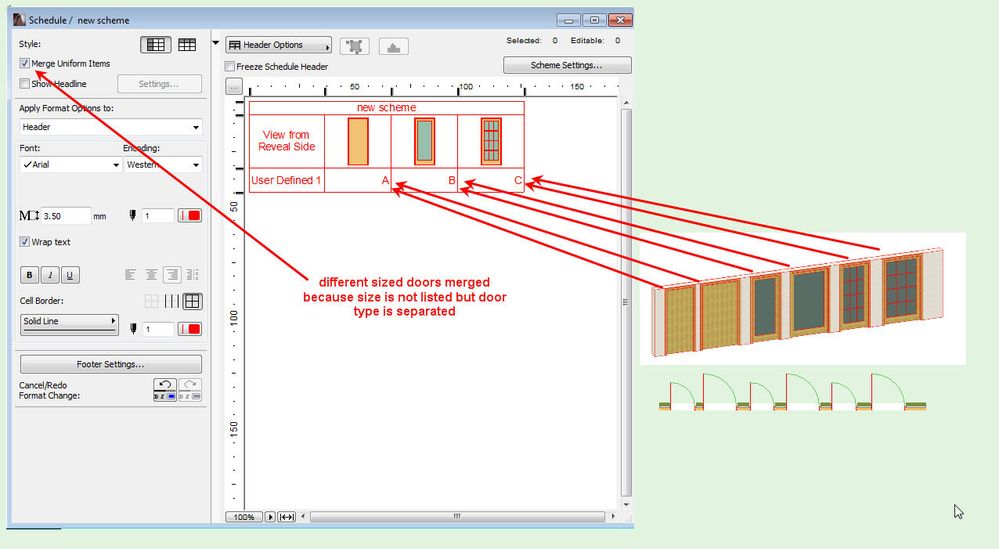
Task: Toggle italic text formatting
Action: (x=50, y=275)
